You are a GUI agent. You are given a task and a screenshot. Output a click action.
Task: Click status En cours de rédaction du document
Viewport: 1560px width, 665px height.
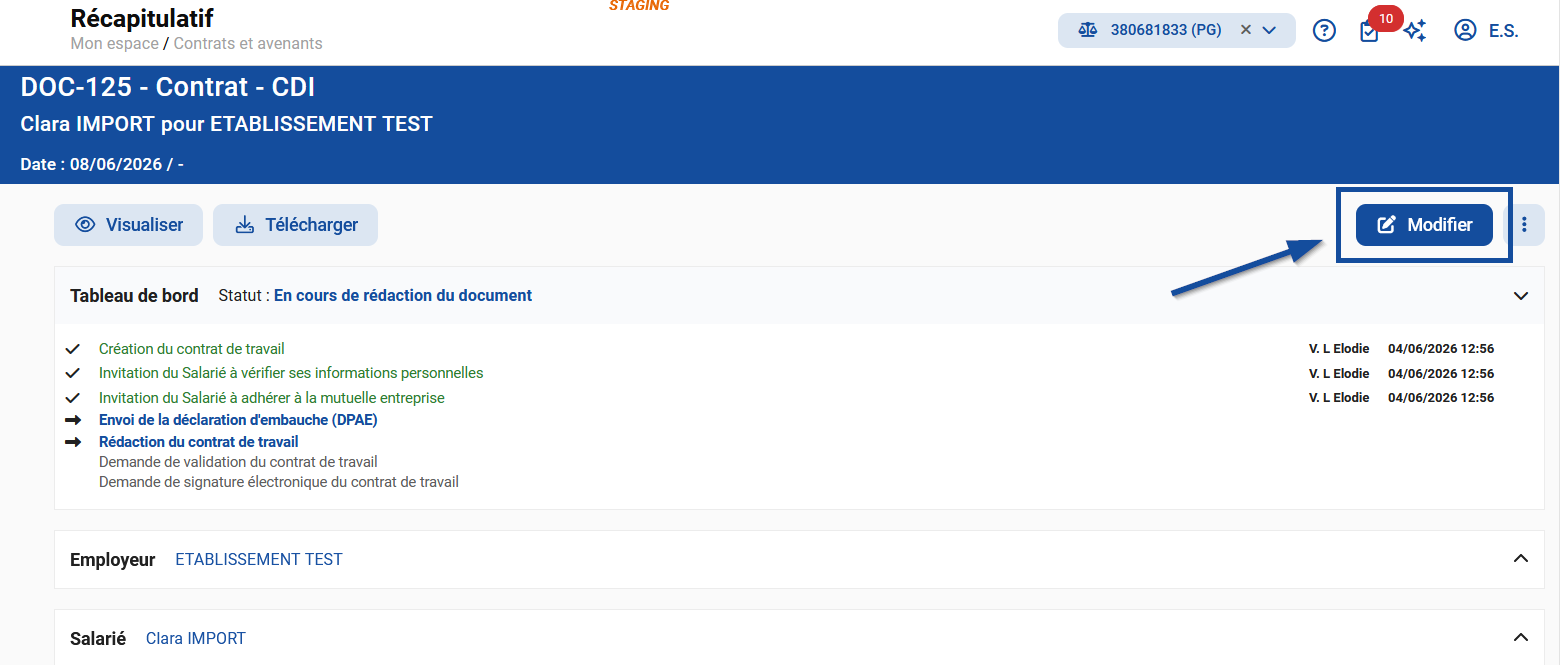[x=403, y=296]
